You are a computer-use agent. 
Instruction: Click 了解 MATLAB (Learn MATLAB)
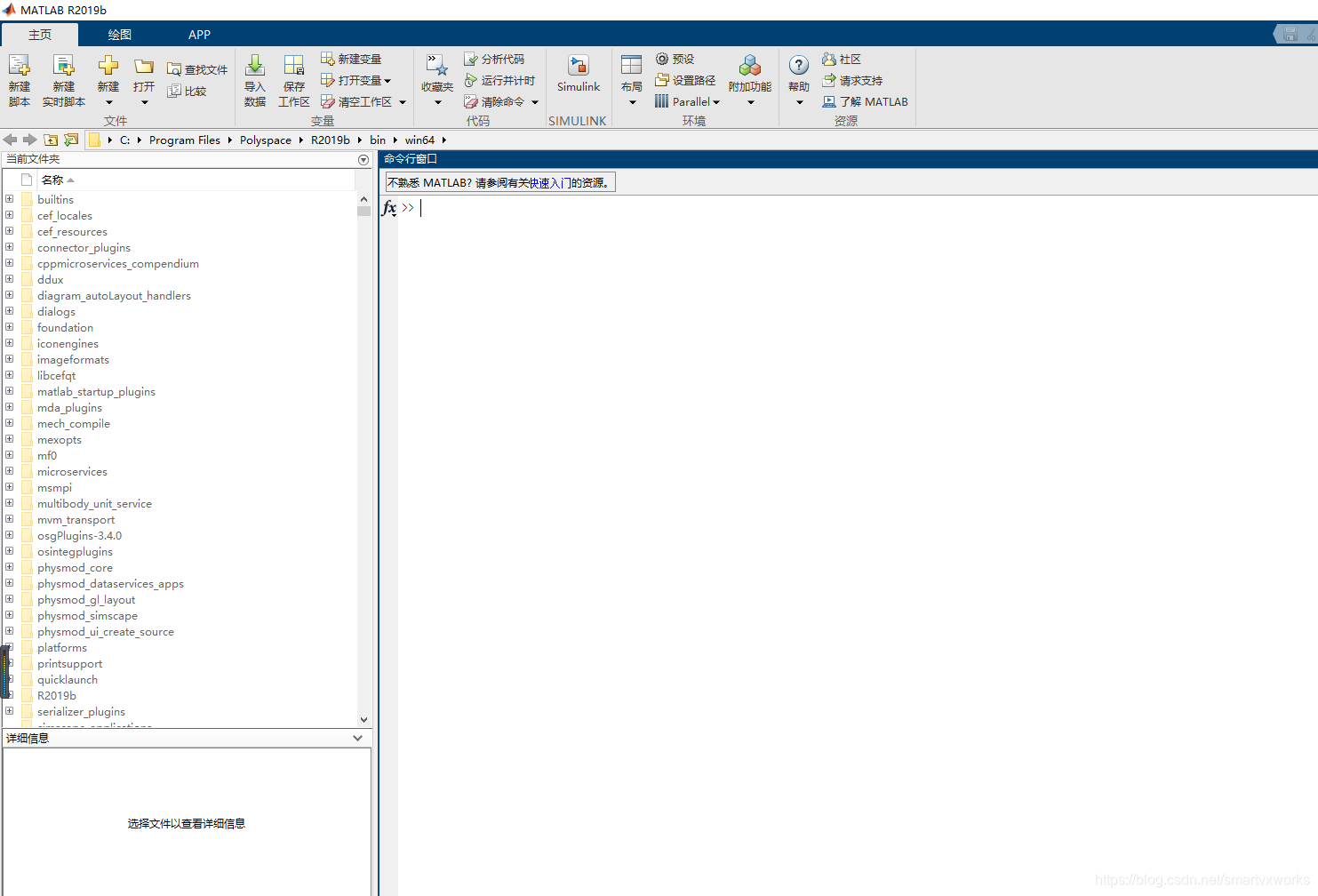866,101
